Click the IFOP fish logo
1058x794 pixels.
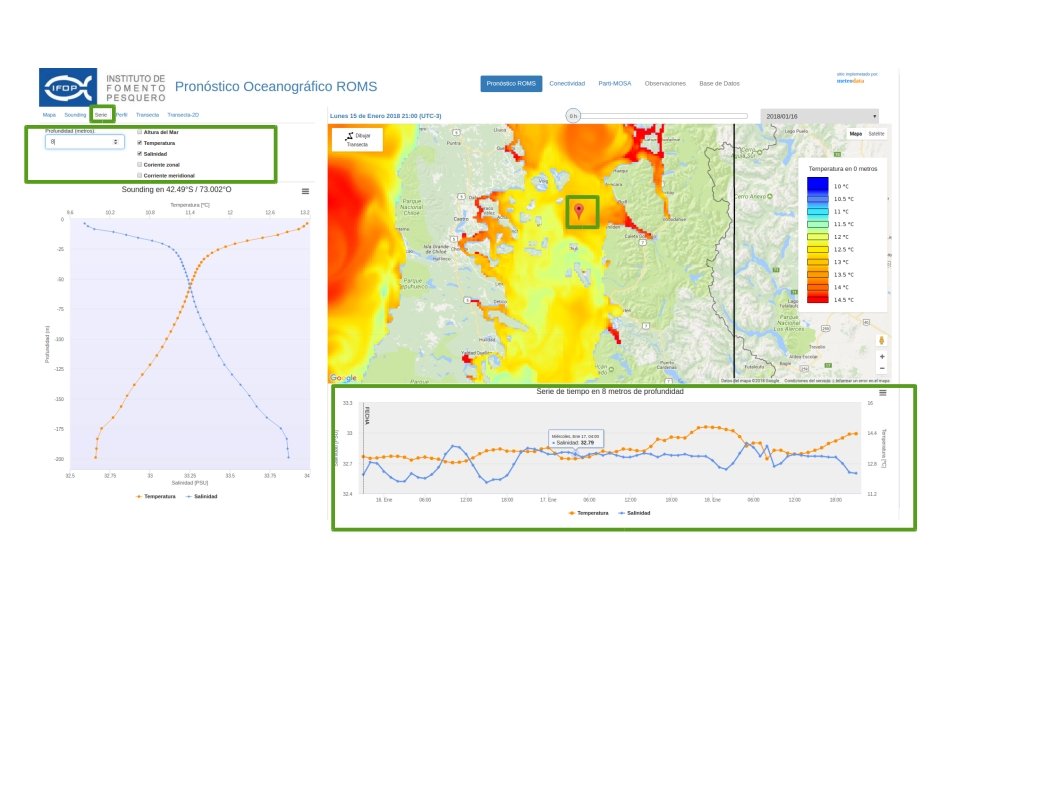(68, 87)
